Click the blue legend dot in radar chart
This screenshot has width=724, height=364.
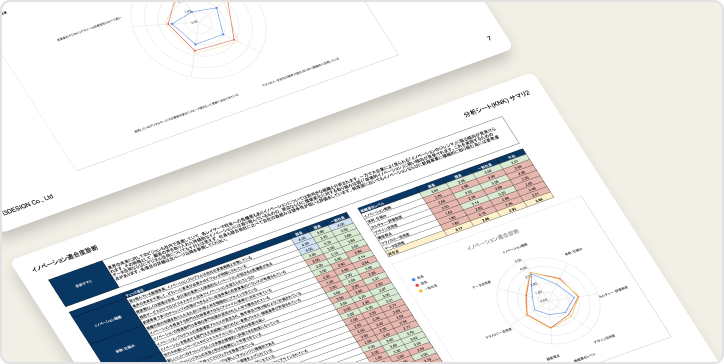point(414,279)
